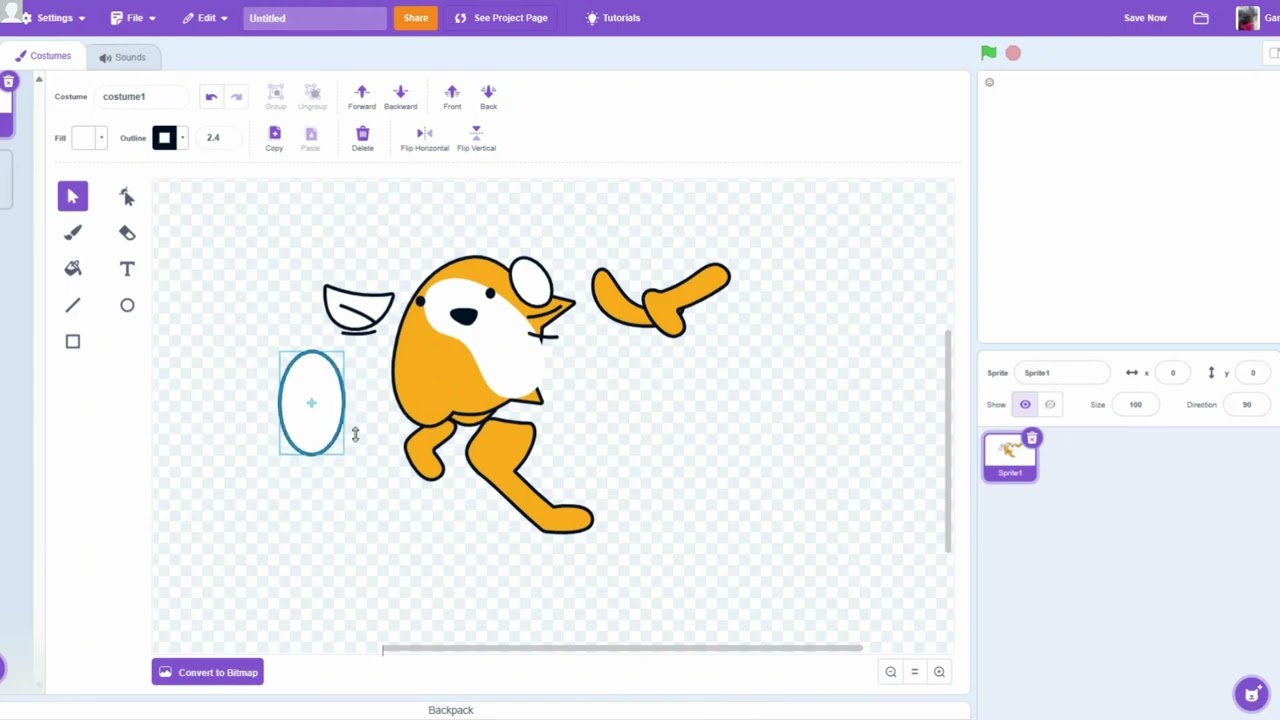This screenshot has width=1280, height=720.
Task: Open the Outline color dropdown
Action: click(x=170, y=138)
